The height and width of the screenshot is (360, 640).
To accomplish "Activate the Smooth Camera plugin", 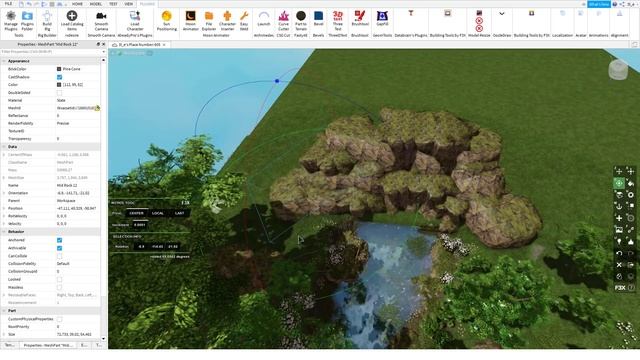I will click(101, 20).
